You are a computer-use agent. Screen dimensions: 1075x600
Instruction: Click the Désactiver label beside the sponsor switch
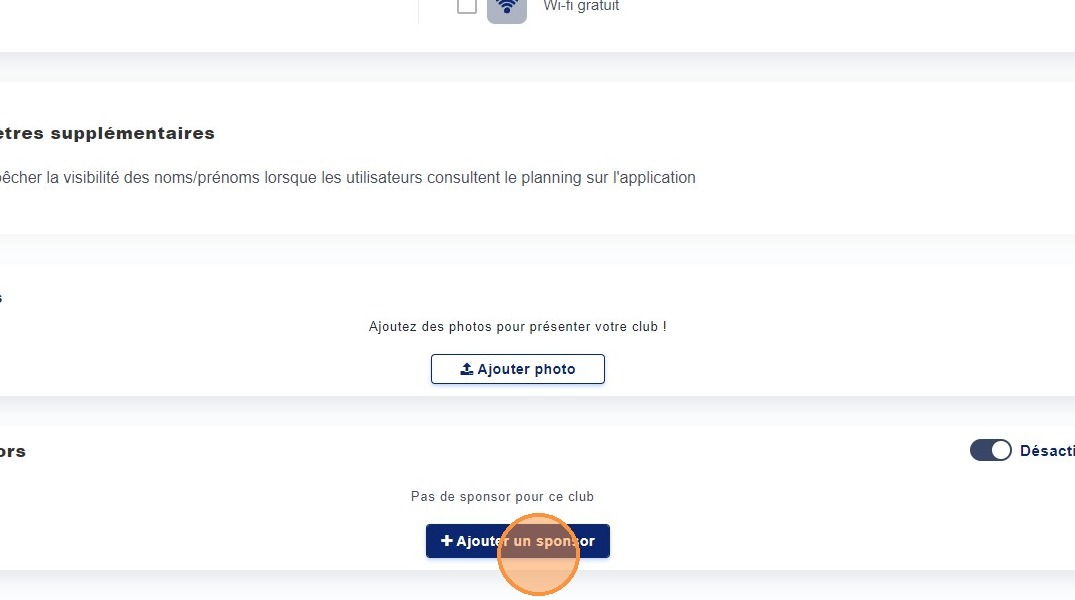click(x=1047, y=451)
